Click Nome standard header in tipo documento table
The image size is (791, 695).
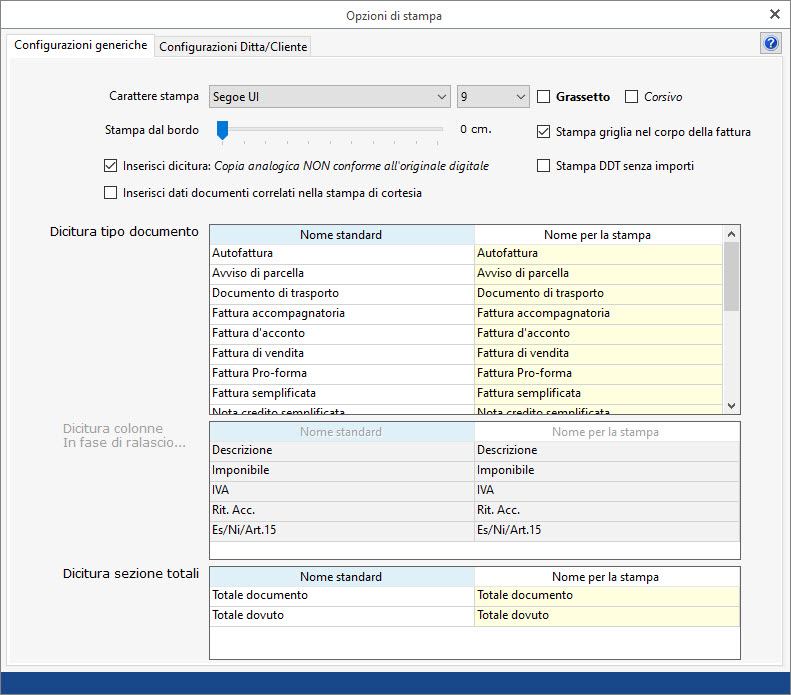(x=342, y=235)
